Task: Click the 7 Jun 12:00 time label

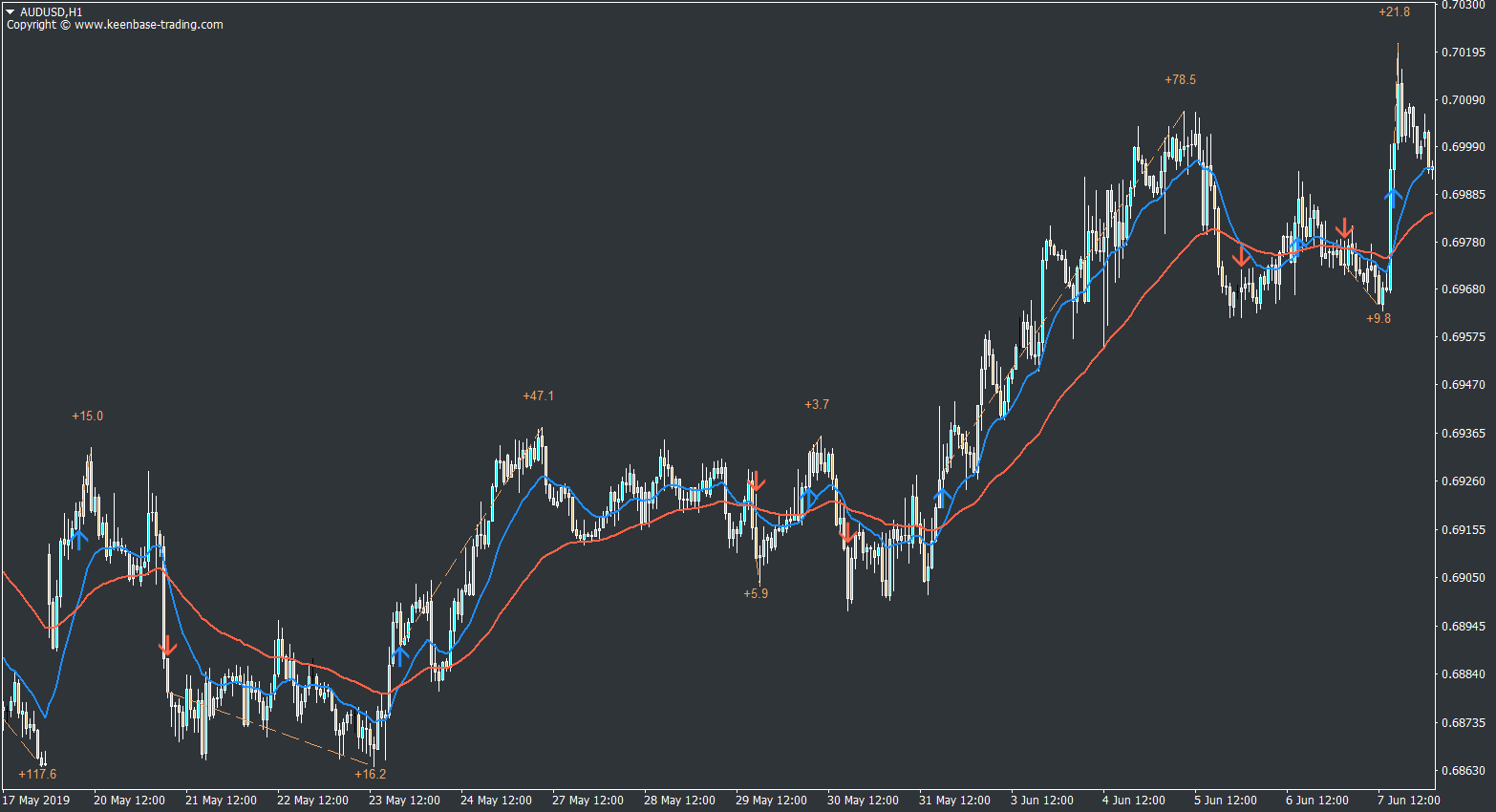Action: (1409, 801)
